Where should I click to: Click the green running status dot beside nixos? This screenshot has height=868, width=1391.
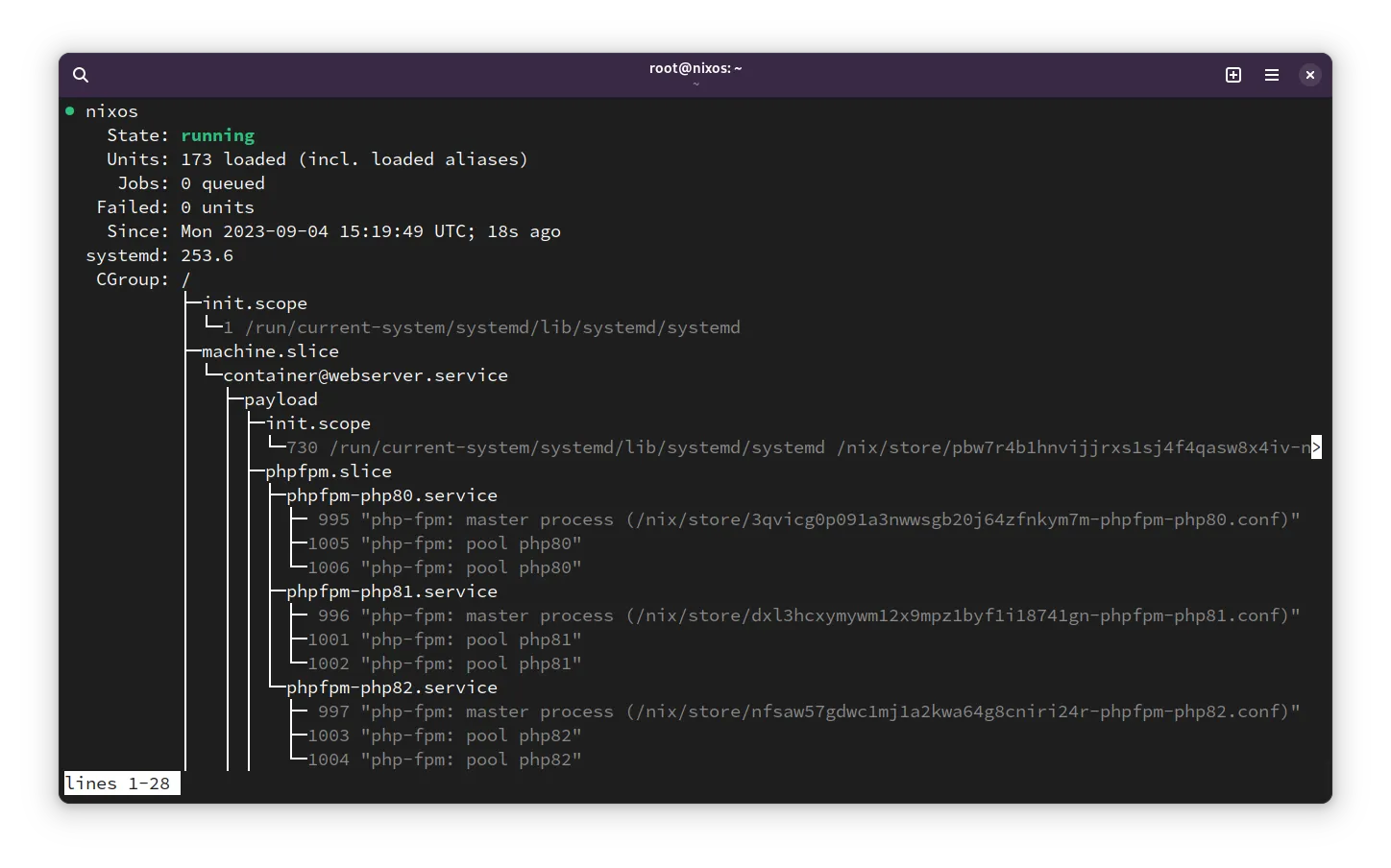coord(69,110)
